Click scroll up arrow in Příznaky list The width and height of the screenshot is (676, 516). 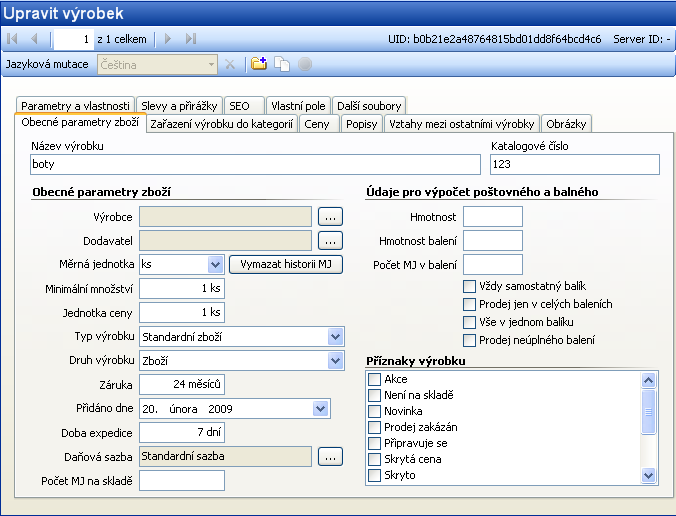point(648,380)
